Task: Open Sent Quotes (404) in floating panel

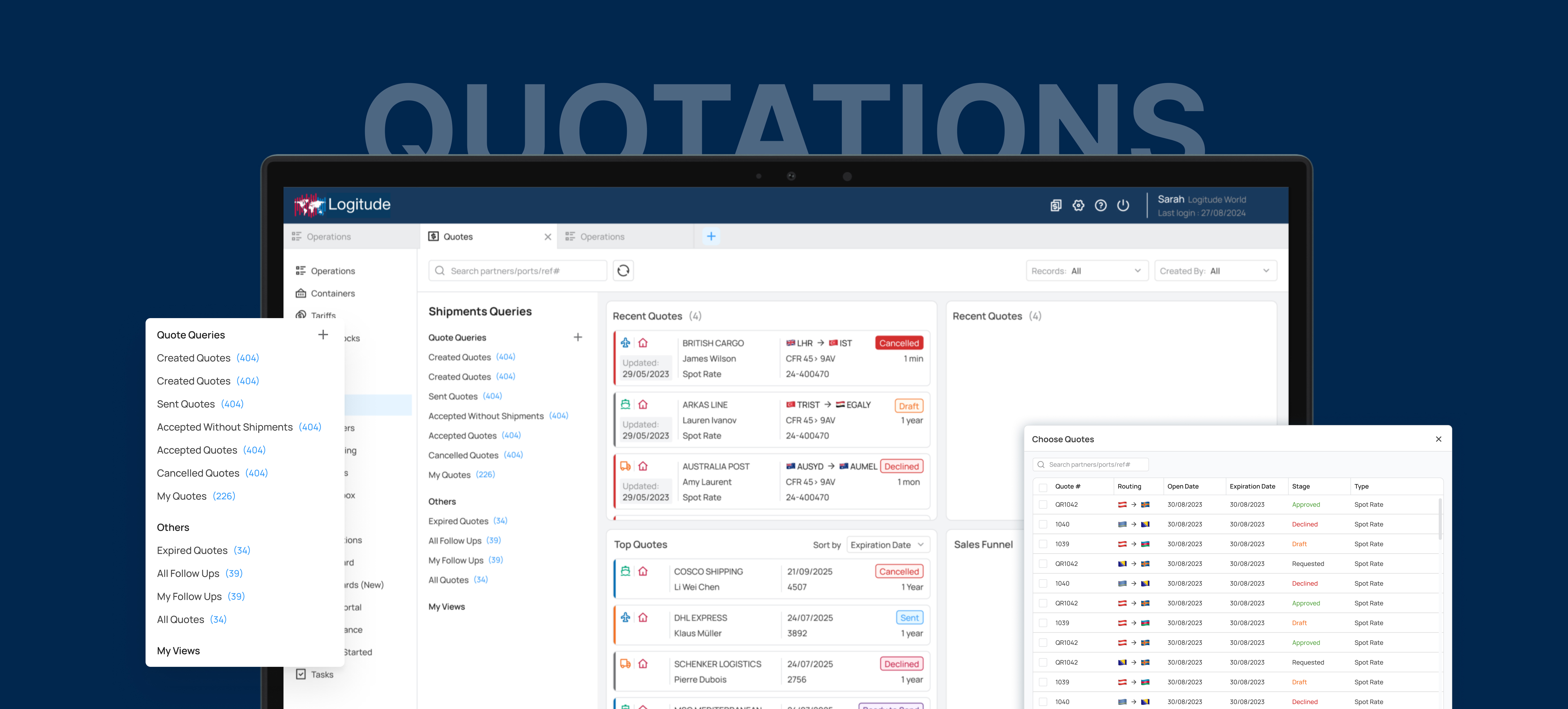Action: tap(200, 404)
